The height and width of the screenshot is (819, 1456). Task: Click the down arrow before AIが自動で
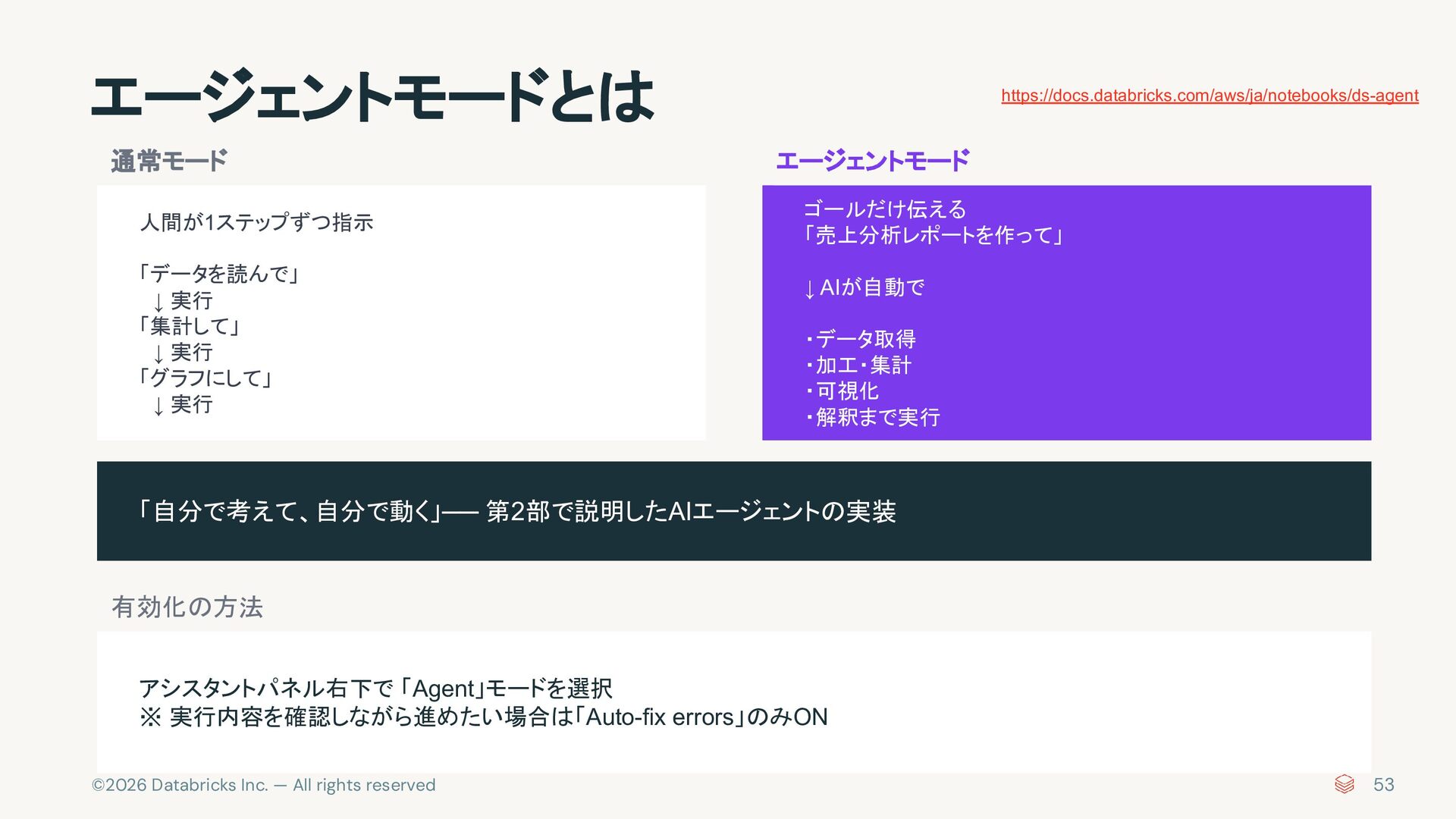click(x=809, y=288)
